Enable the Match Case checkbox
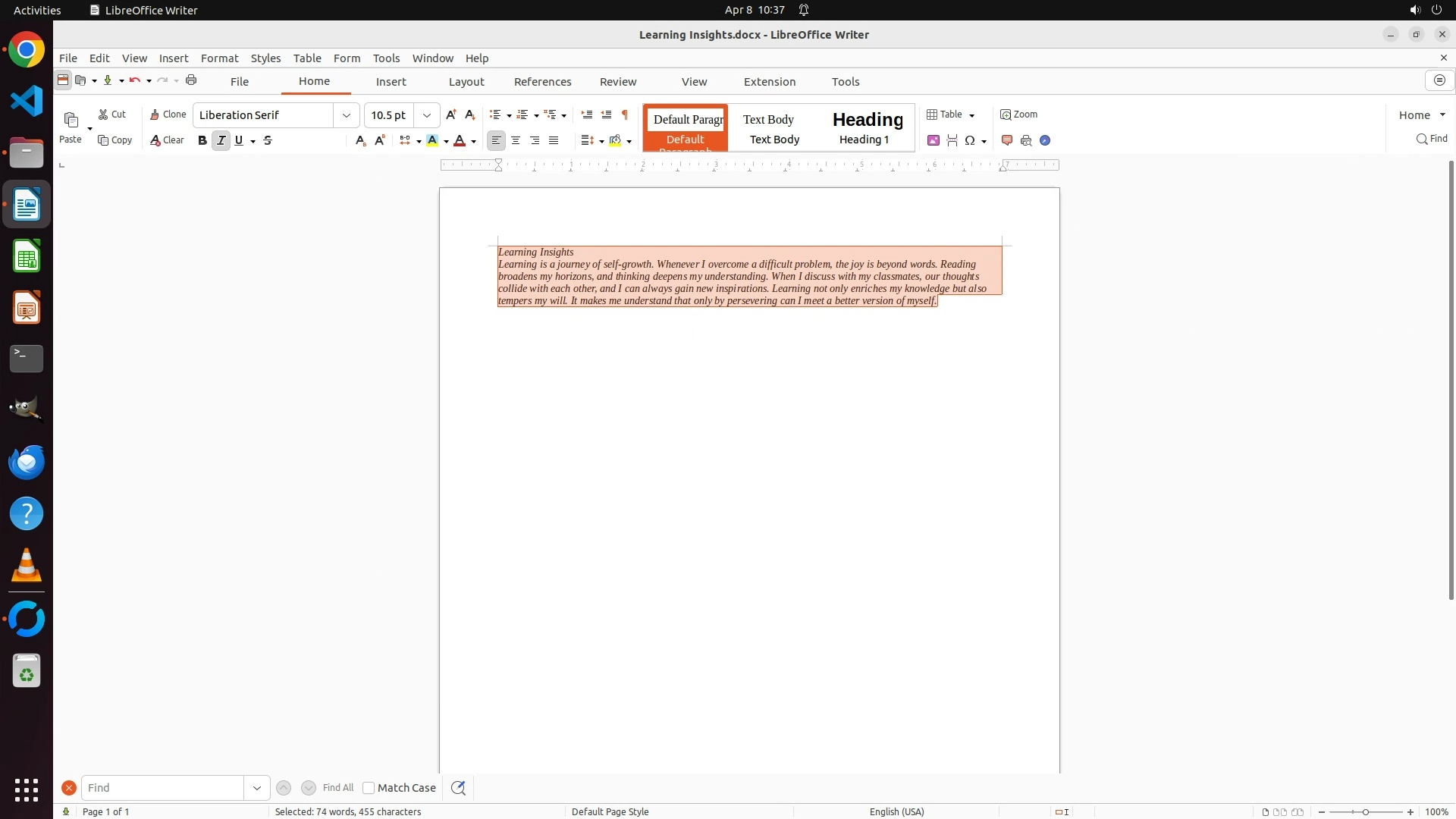The width and height of the screenshot is (1456, 819). [x=369, y=788]
